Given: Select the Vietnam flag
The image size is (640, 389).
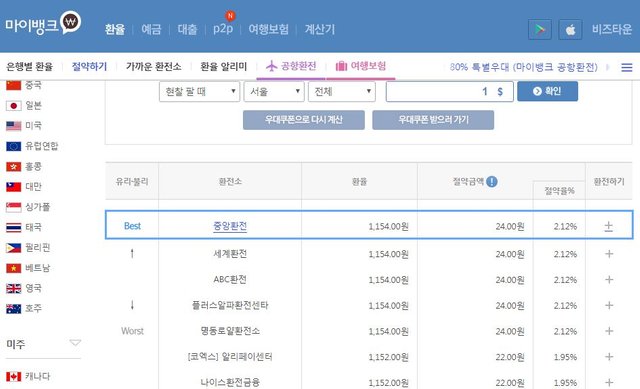Looking at the screenshot, I should pos(13,268).
